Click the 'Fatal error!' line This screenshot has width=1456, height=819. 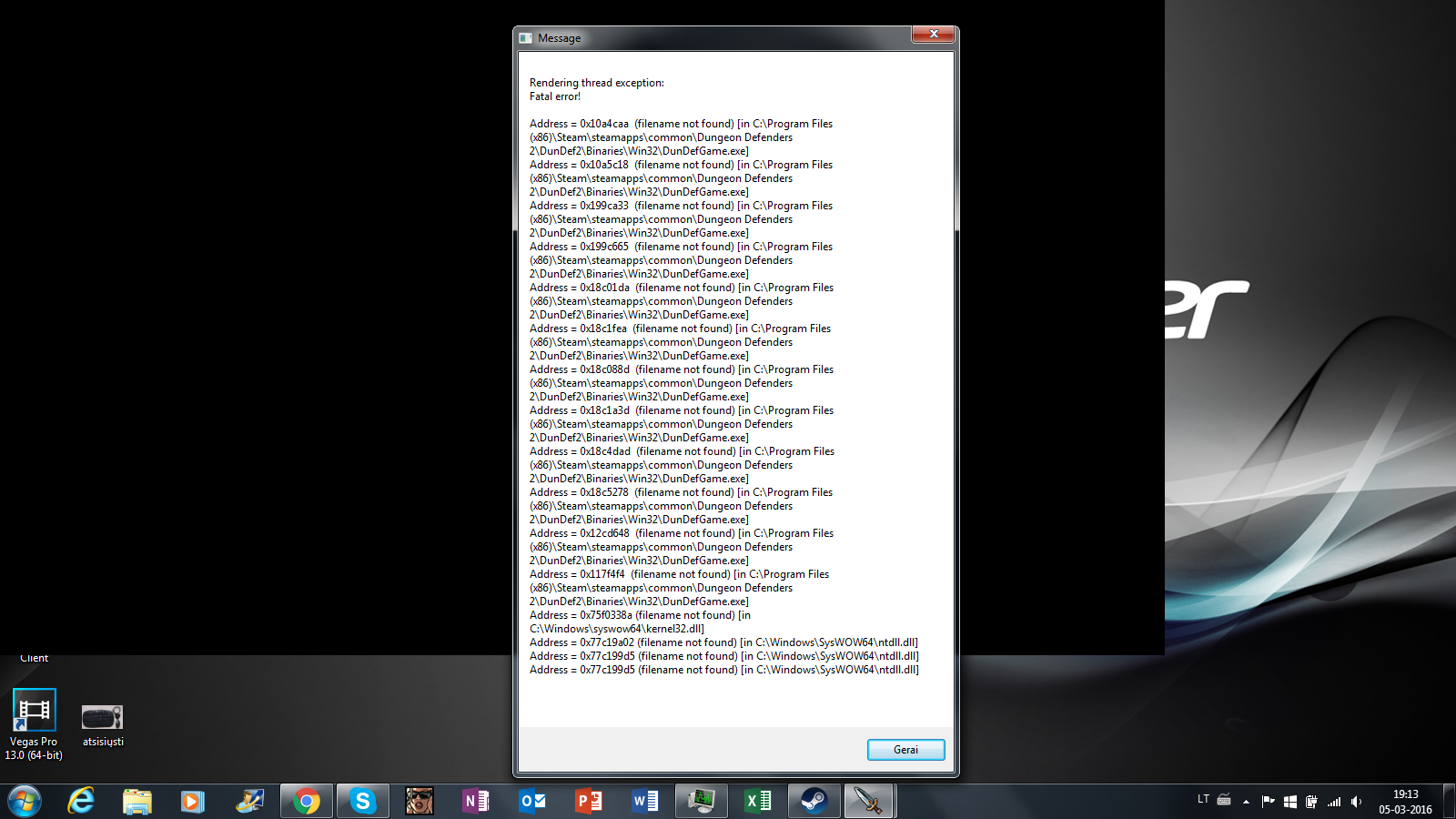click(x=555, y=96)
